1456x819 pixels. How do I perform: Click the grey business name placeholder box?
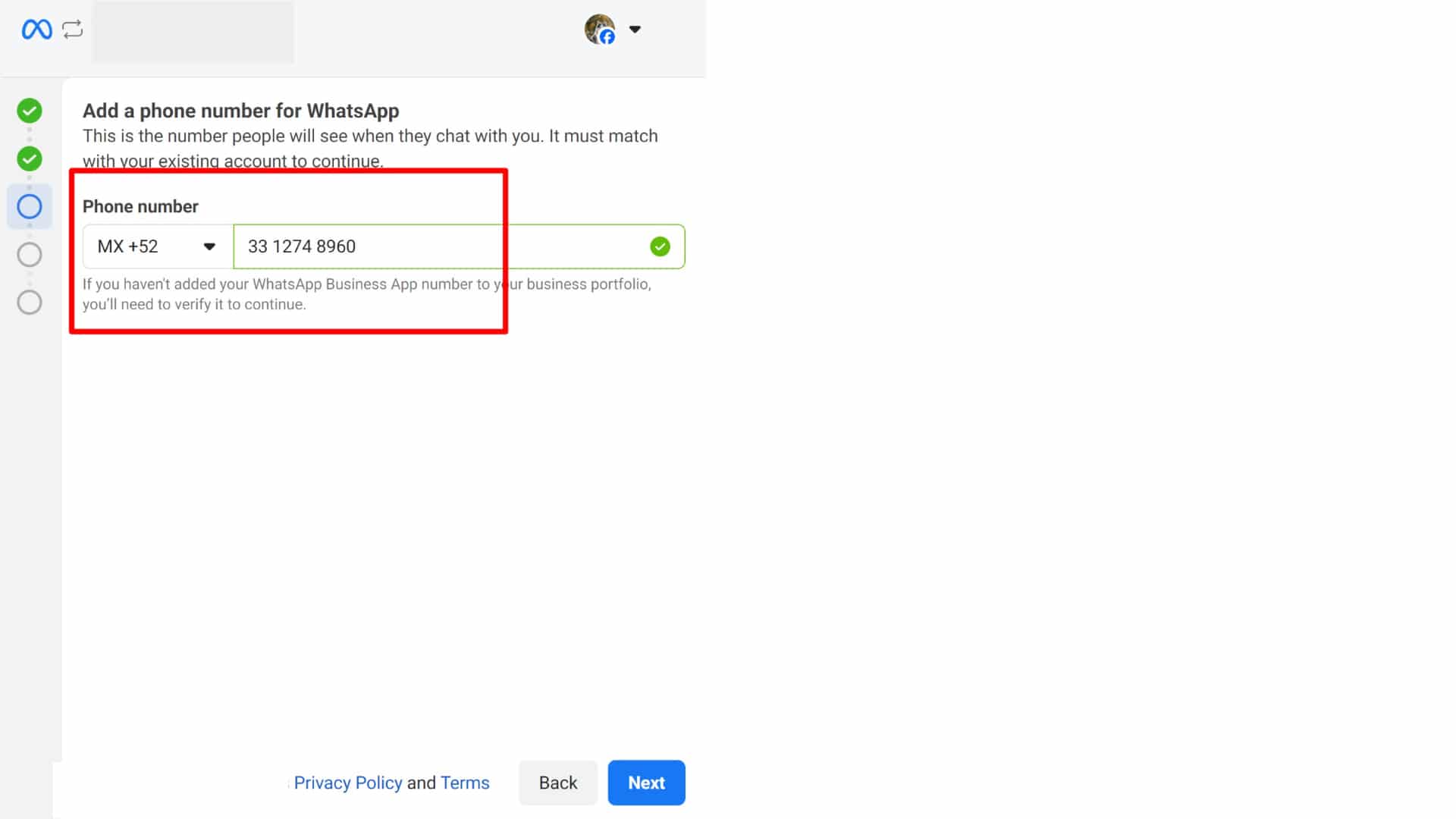point(193,32)
